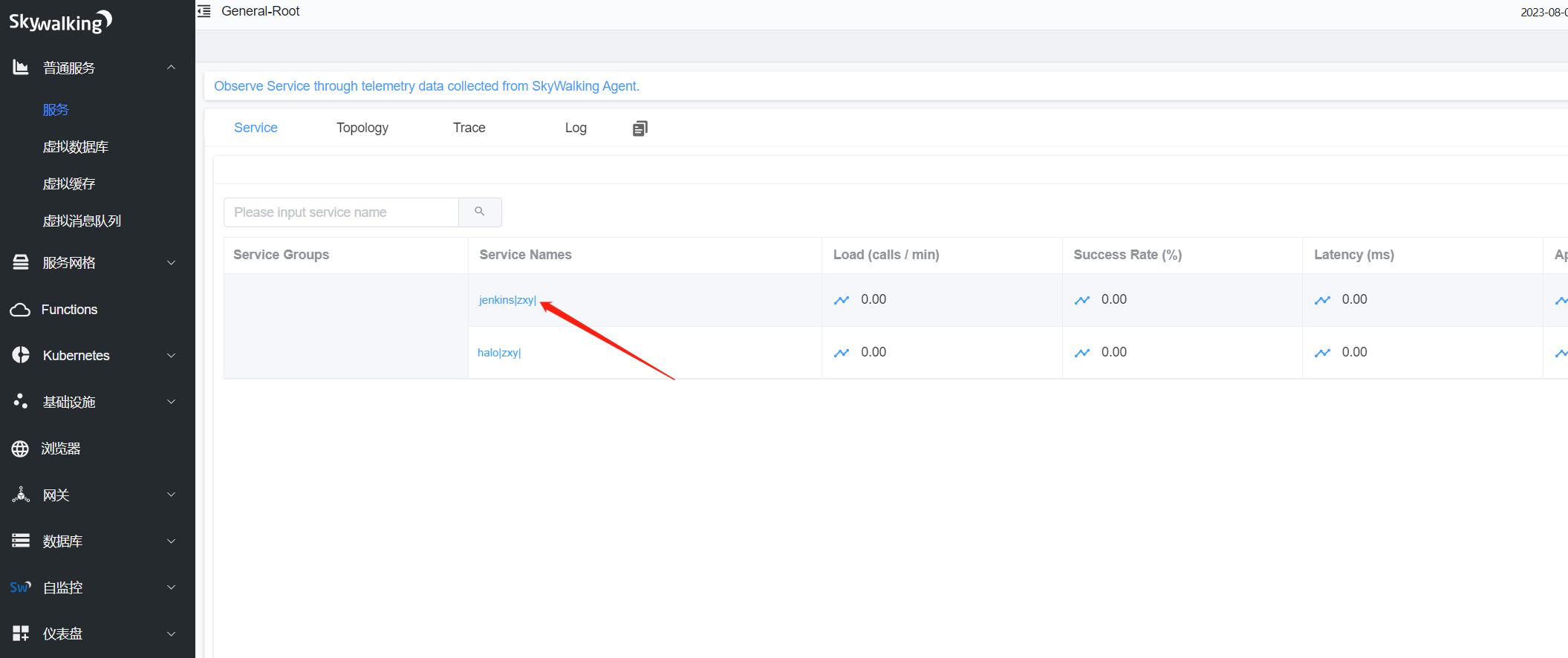Click the Observe Service description text
Viewport: 1568px width, 658px height.
click(x=426, y=86)
